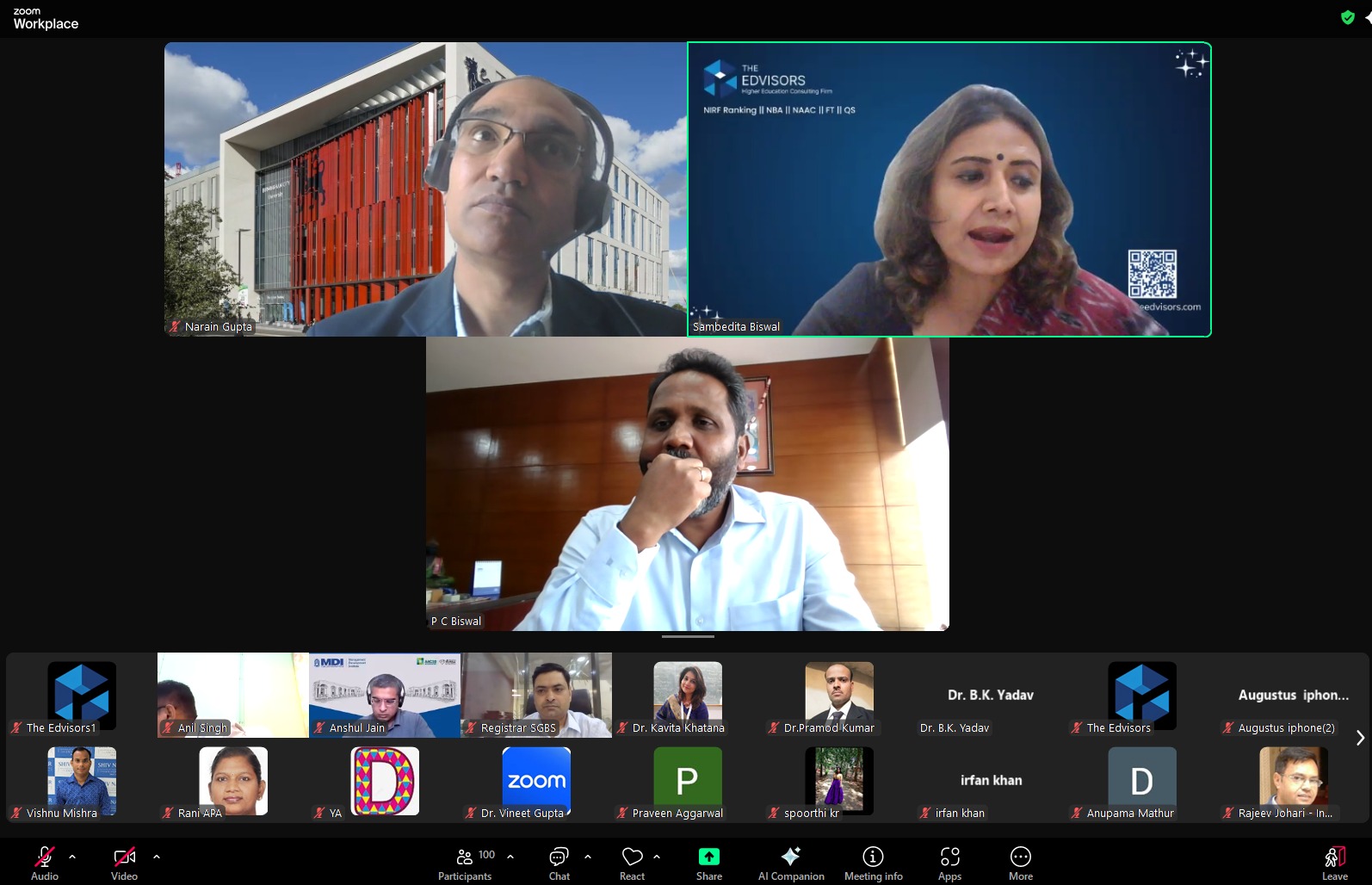Click muted mic icon beside Dr. Vineet Gupta
The height and width of the screenshot is (885, 1372).
click(471, 813)
